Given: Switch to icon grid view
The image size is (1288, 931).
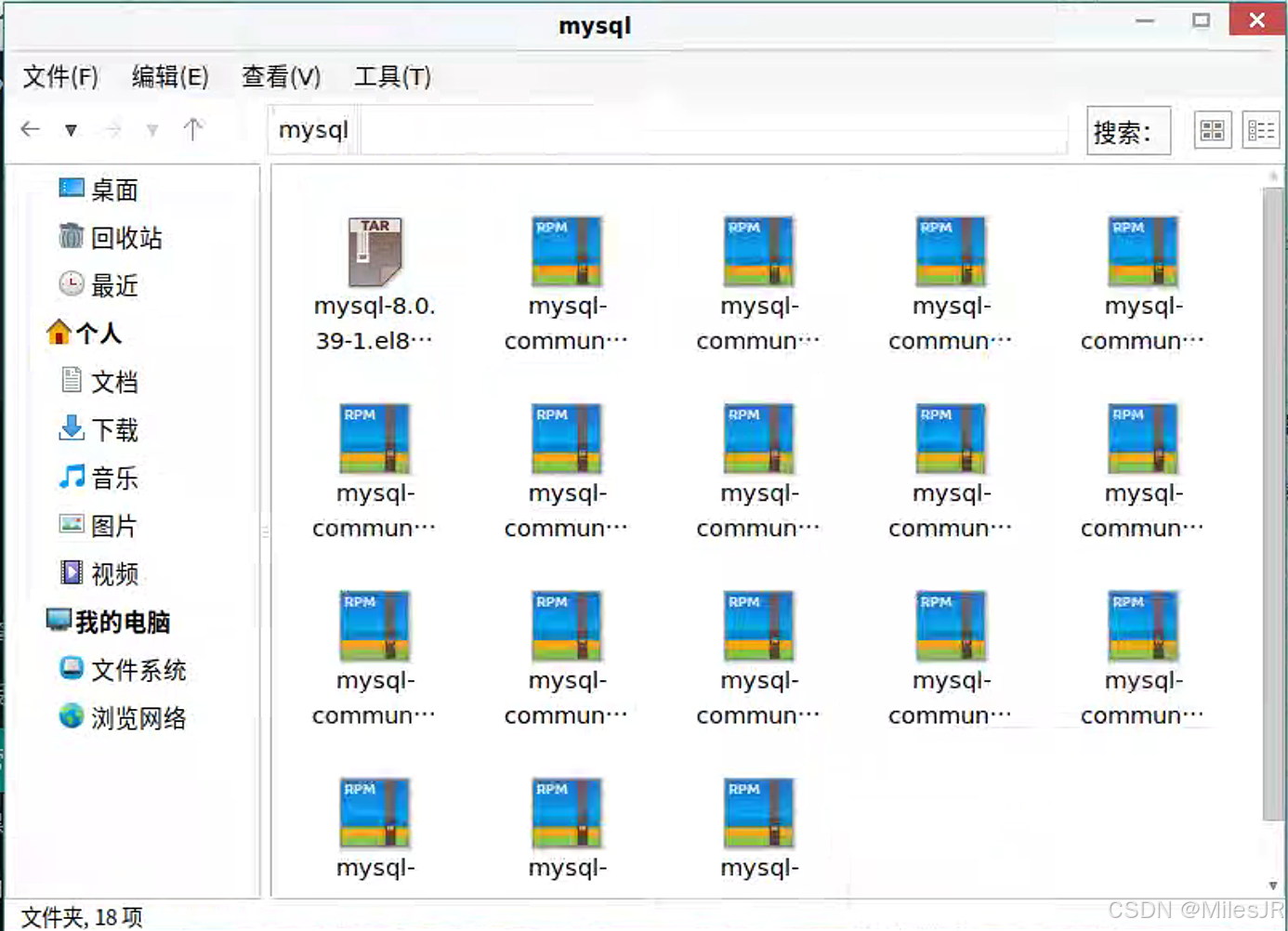Looking at the screenshot, I should coord(1212,130).
